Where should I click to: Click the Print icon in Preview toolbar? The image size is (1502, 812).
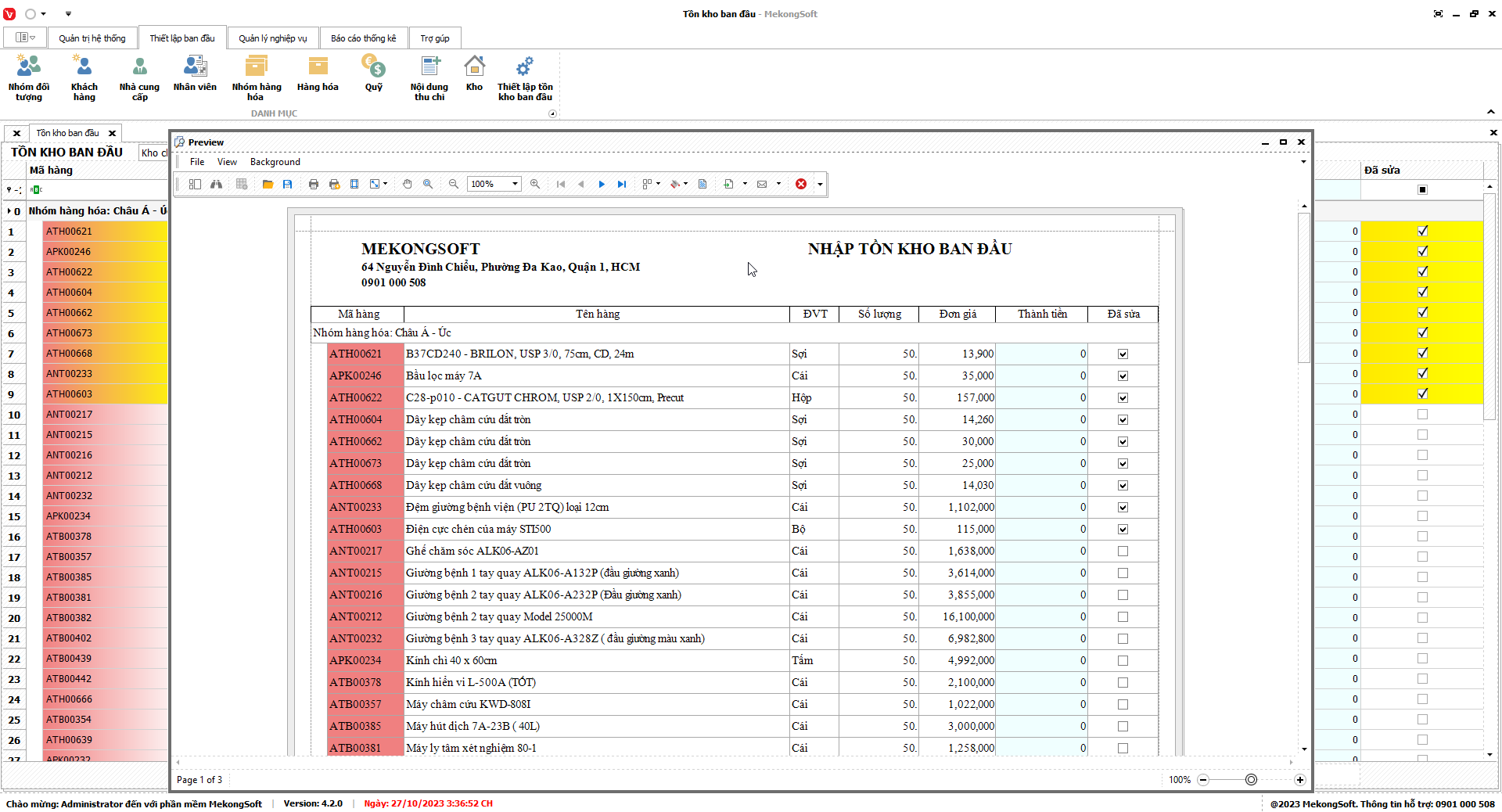314,184
